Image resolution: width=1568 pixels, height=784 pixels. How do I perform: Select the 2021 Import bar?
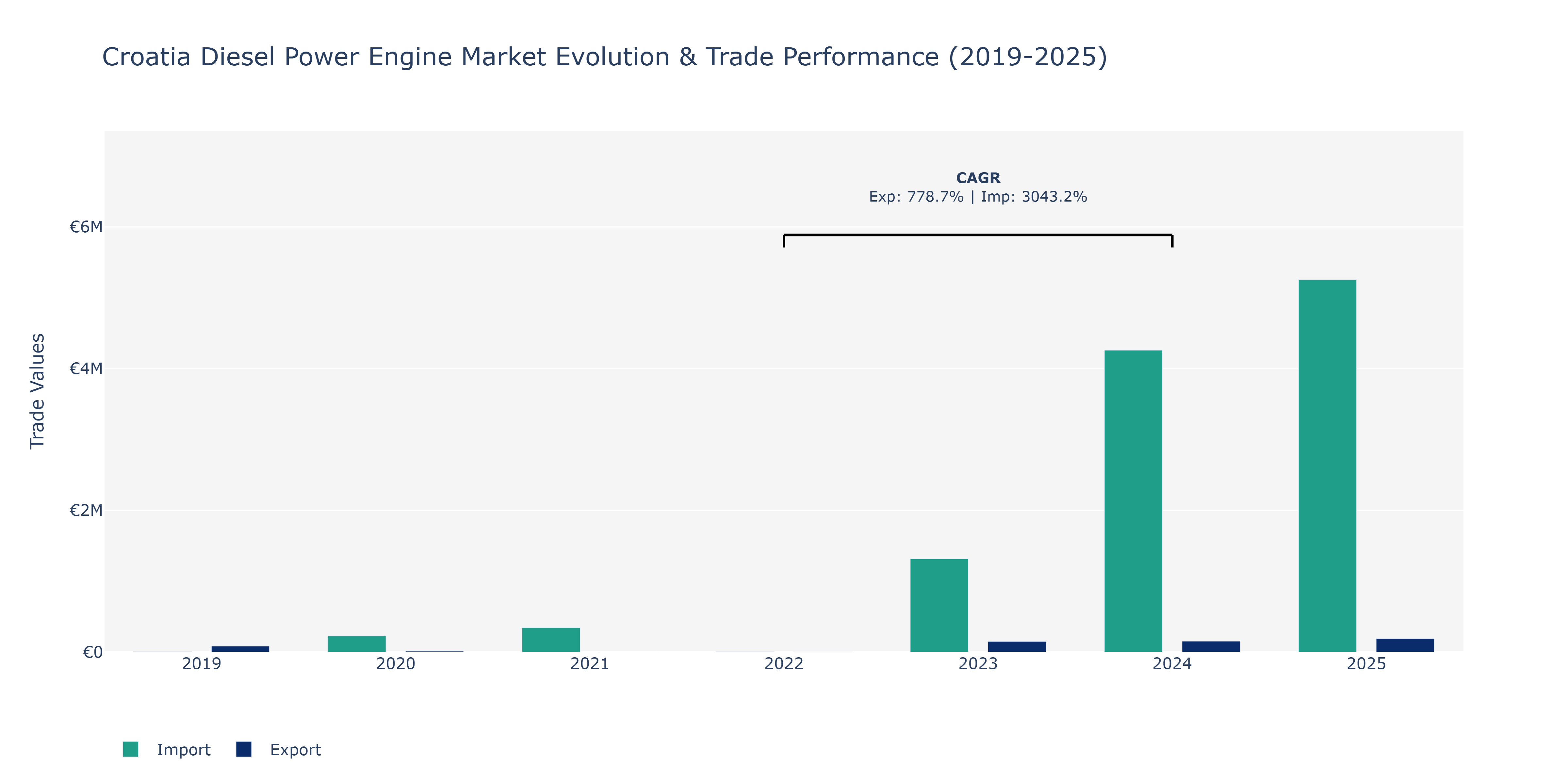pos(551,640)
